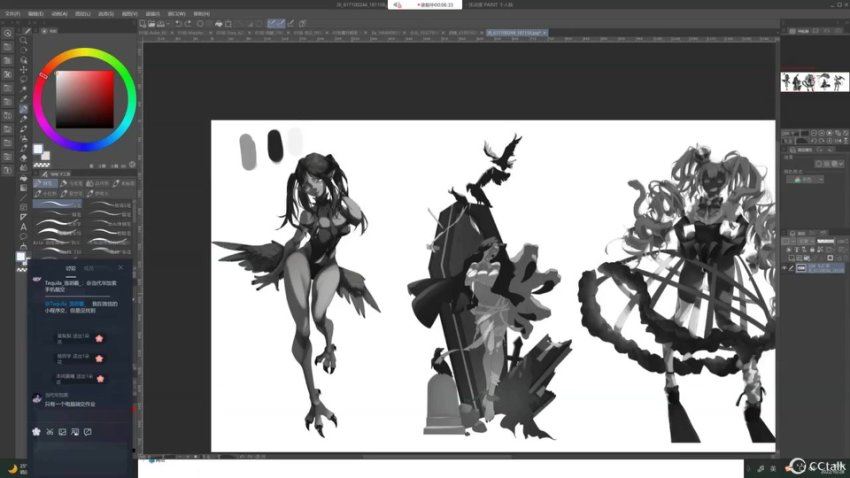Image resolution: width=850 pixels, height=478 pixels.
Task: Hide the selected layer using its eye icon
Action: point(786,268)
